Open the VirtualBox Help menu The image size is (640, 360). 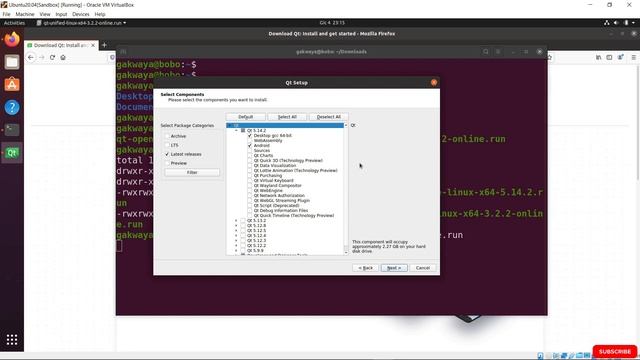click(x=100, y=14)
